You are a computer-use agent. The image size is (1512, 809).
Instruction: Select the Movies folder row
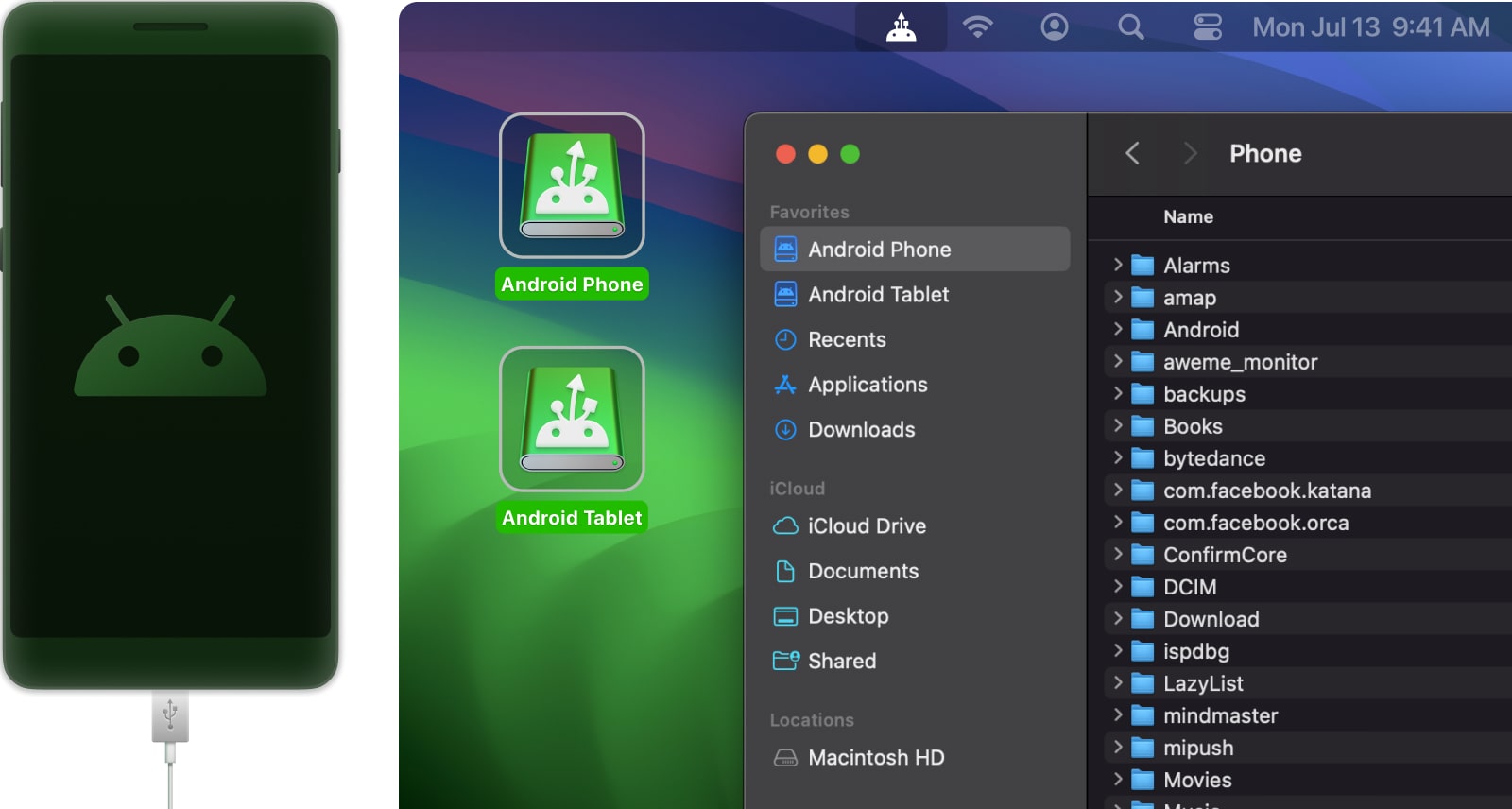1197,780
